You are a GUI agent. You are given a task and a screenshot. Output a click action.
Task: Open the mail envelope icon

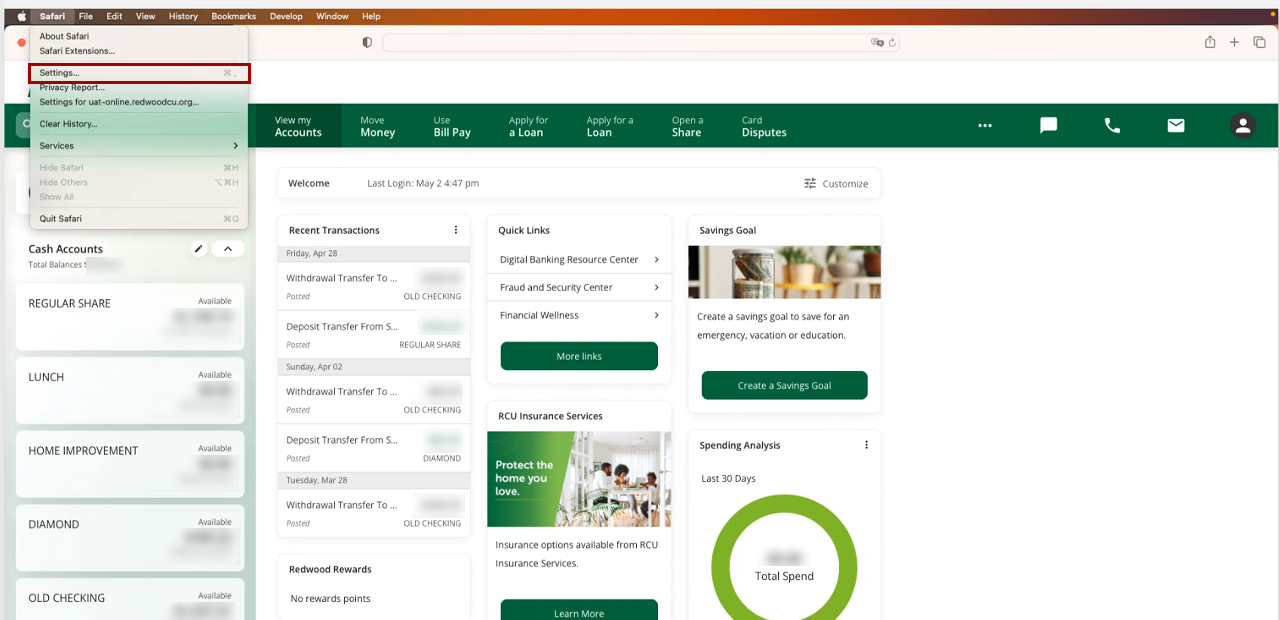pyautogui.click(x=1176, y=126)
